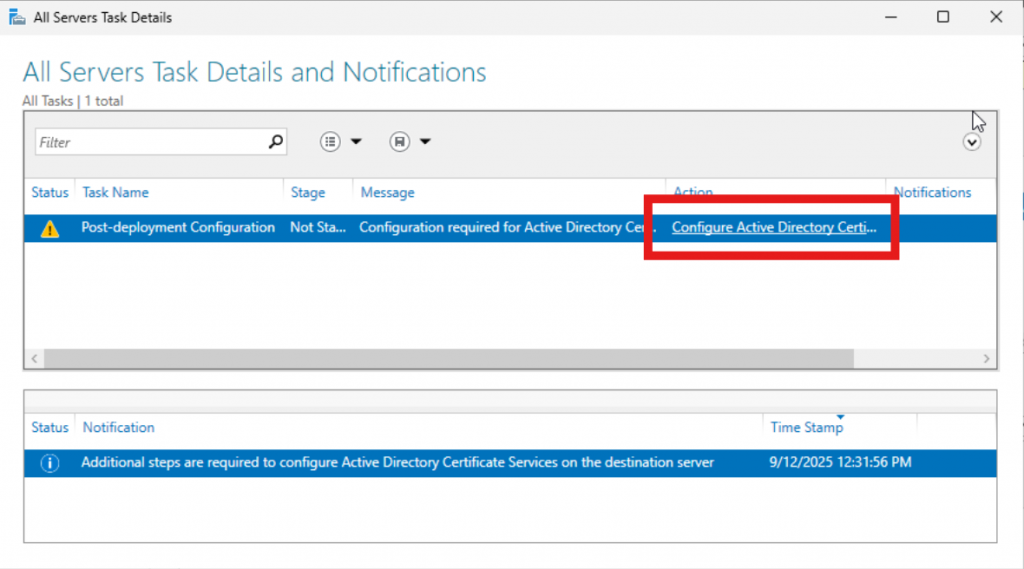This screenshot has width=1024, height=569.
Task: Click the right arrow of horizontal scrollbar
Action: tap(987, 358)
